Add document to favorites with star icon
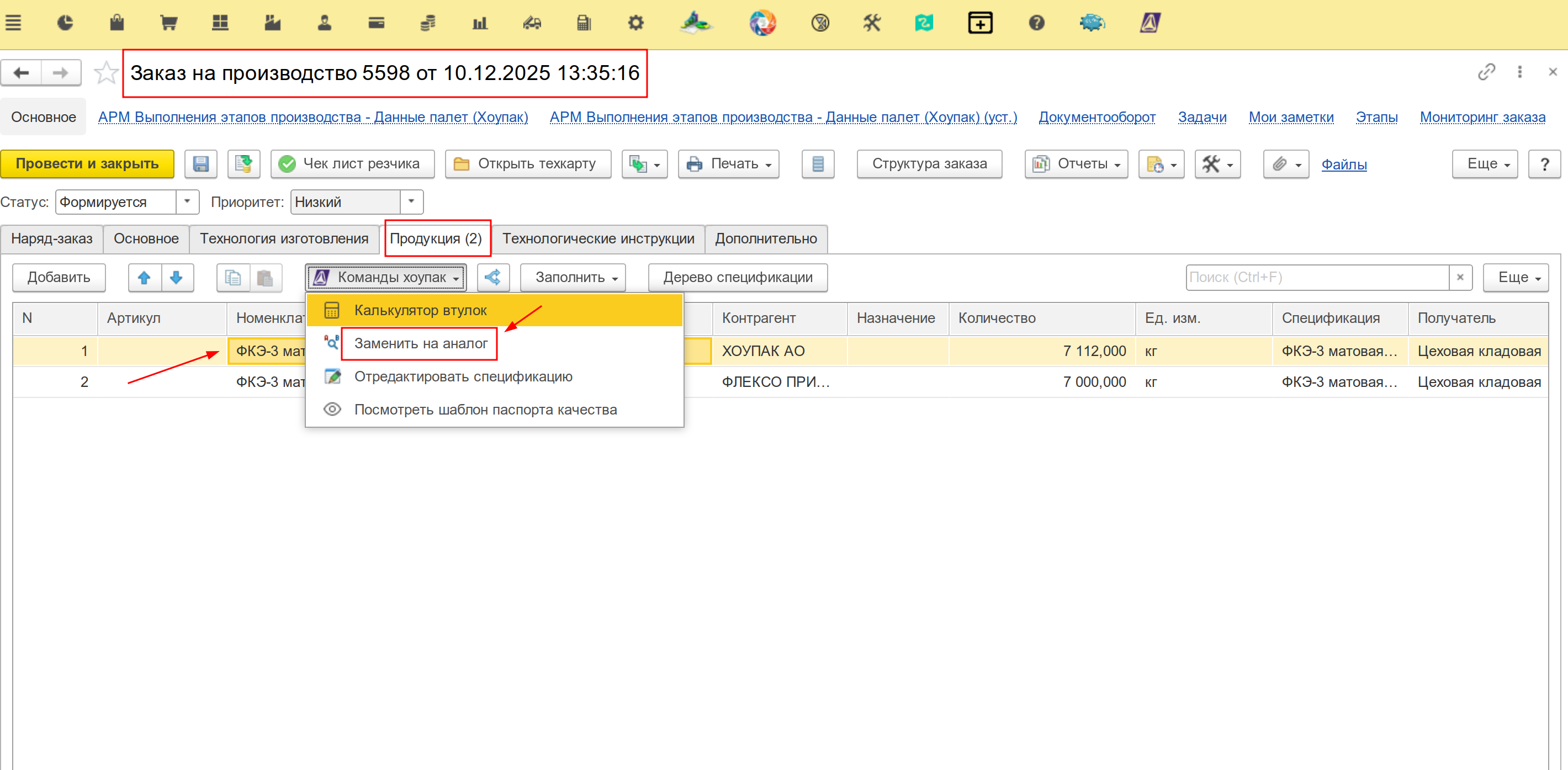Image resolution: width=1568 pixels, height=770 pixels. coord(106,73)
